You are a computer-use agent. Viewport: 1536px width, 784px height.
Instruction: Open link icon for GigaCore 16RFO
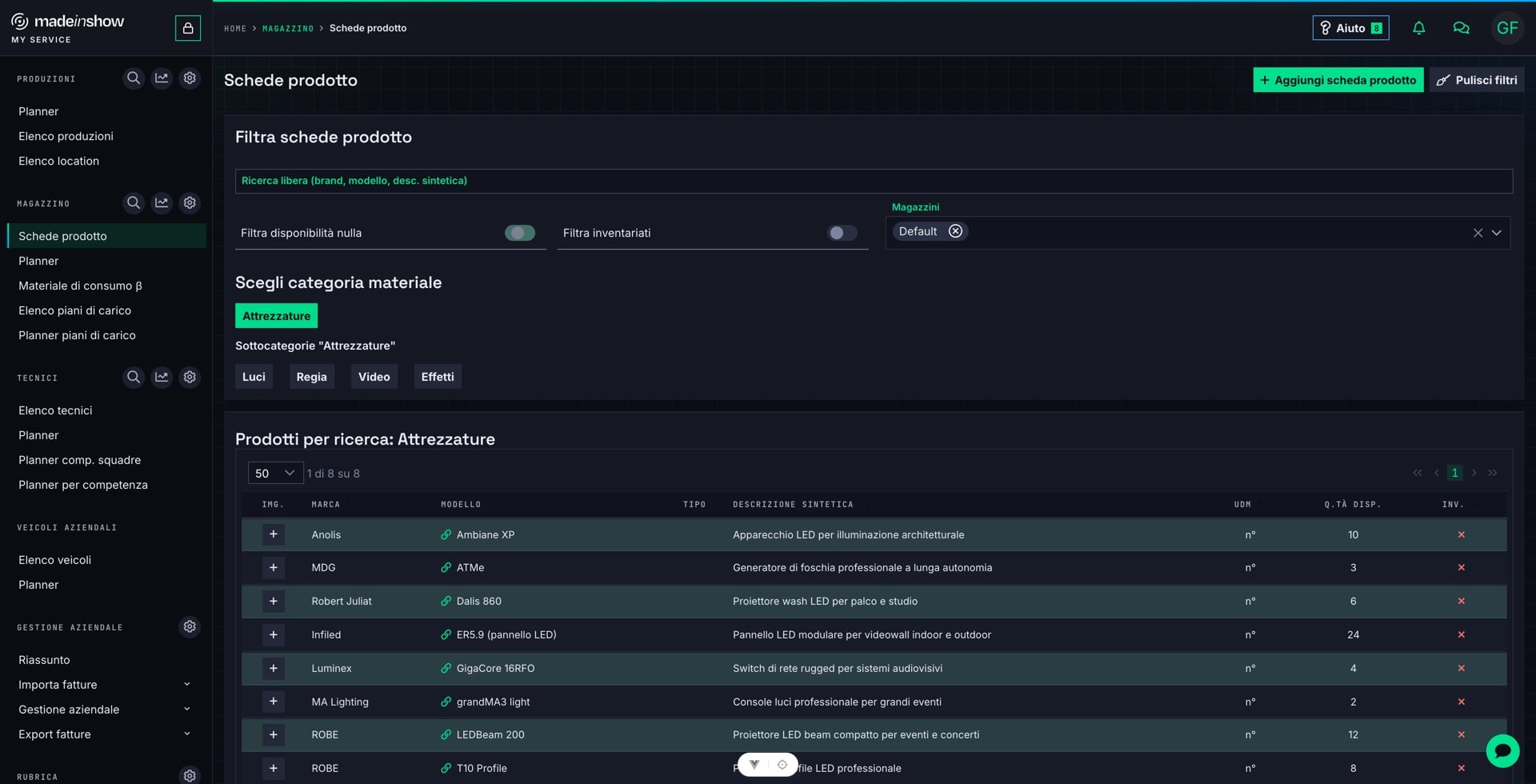[446, 668]
